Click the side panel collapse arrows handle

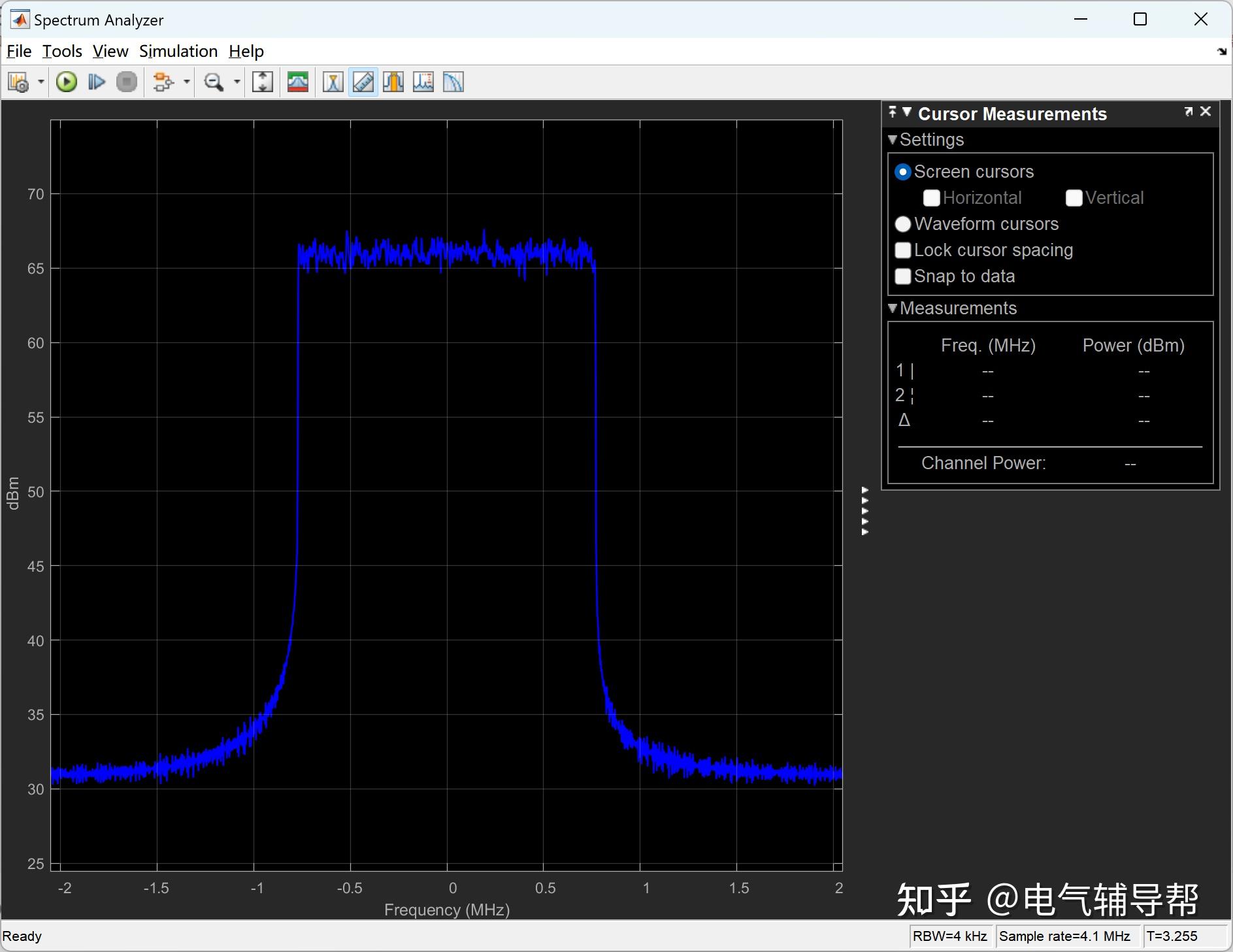865,511
